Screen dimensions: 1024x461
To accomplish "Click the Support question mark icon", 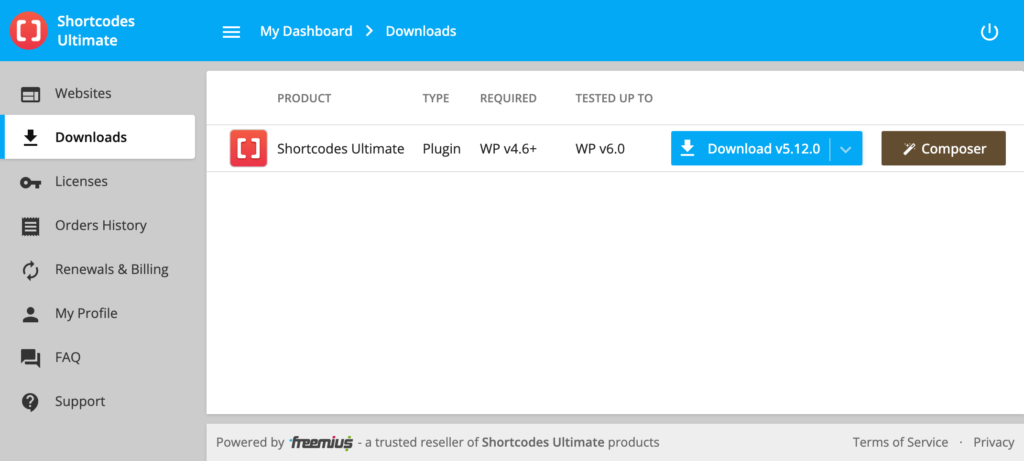I will coord(31,402).
